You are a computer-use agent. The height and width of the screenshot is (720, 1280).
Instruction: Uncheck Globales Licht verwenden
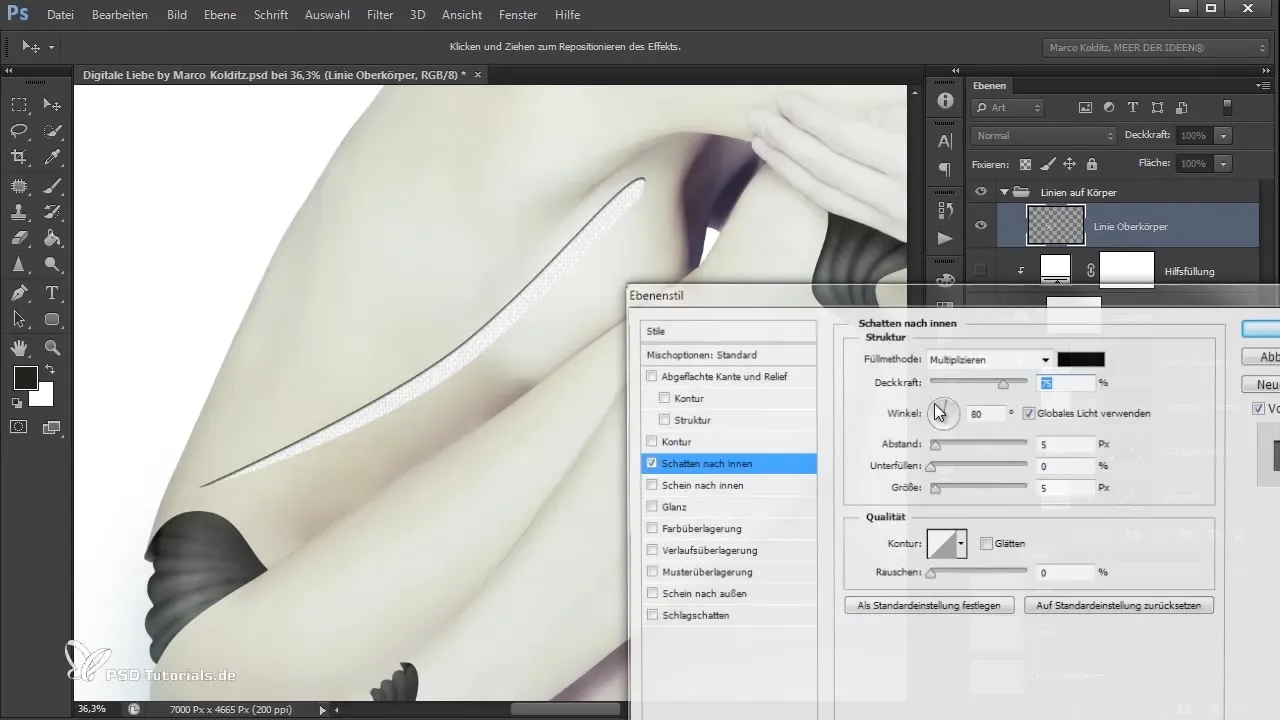tap(1029, 413)
